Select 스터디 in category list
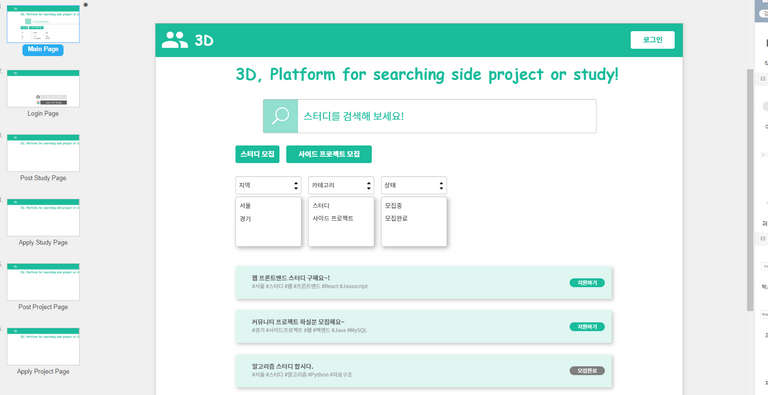 click(321, 206)
